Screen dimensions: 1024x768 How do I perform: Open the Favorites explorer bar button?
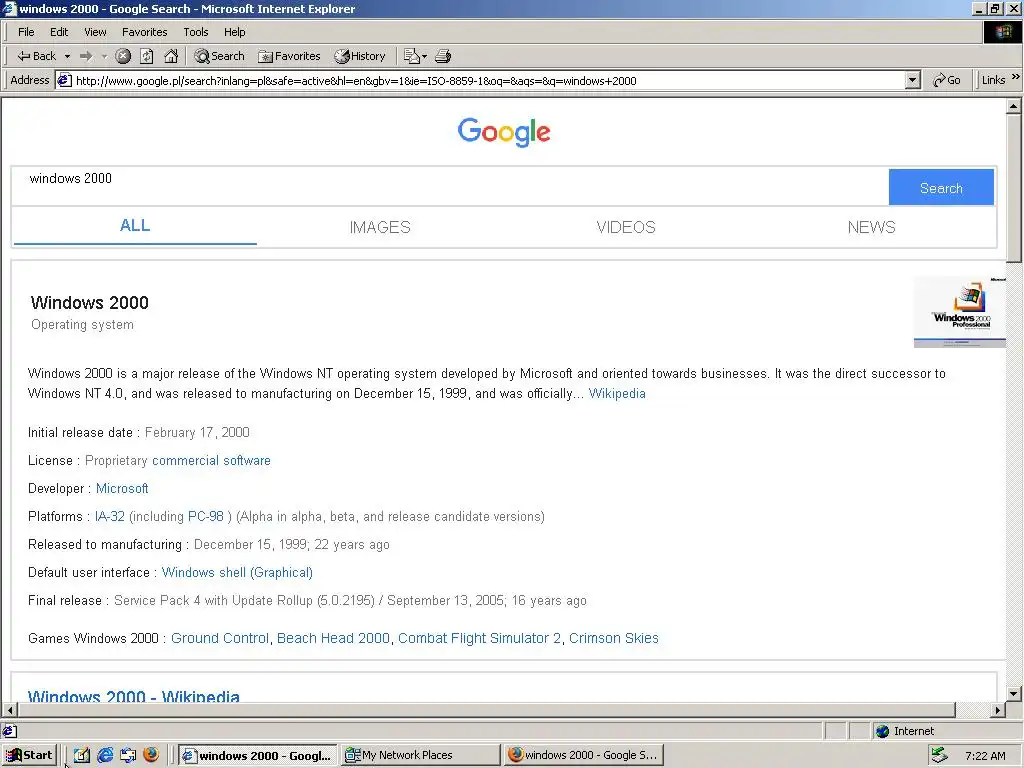(289, 56)
